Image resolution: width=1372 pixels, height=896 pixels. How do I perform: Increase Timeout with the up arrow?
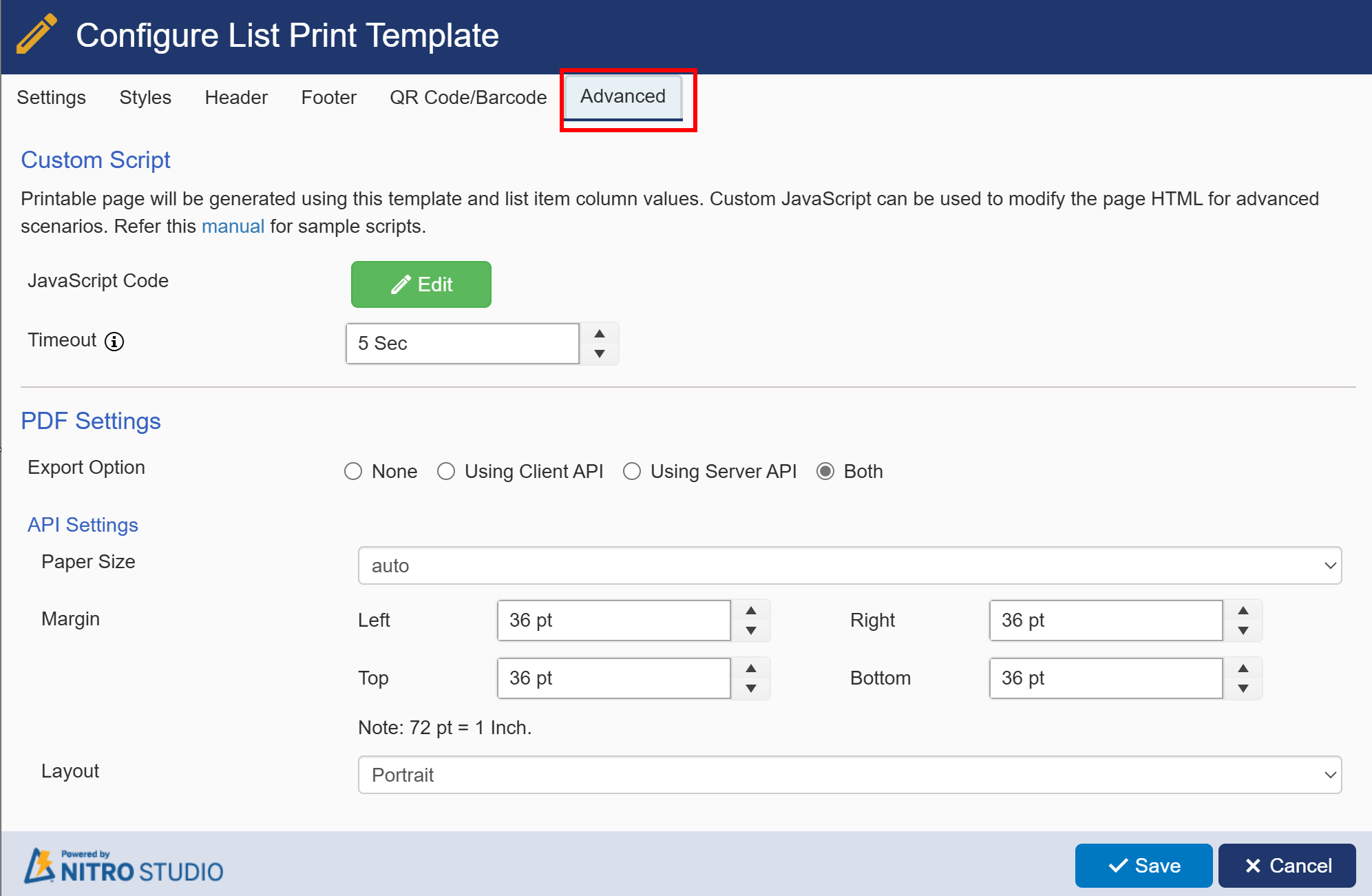point(600,334)
